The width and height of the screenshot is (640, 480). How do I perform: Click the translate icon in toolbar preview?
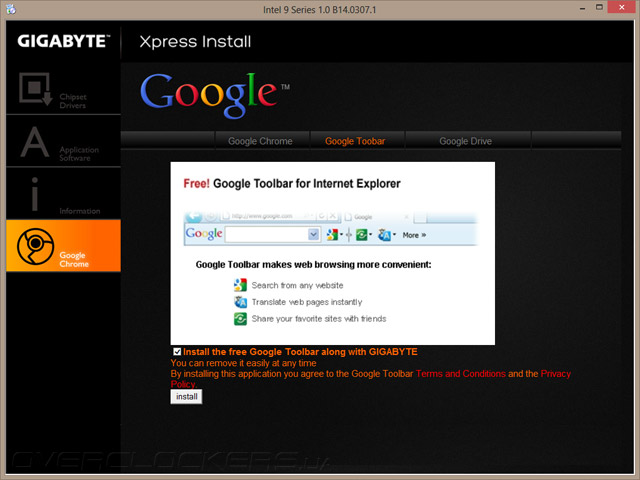384,235
